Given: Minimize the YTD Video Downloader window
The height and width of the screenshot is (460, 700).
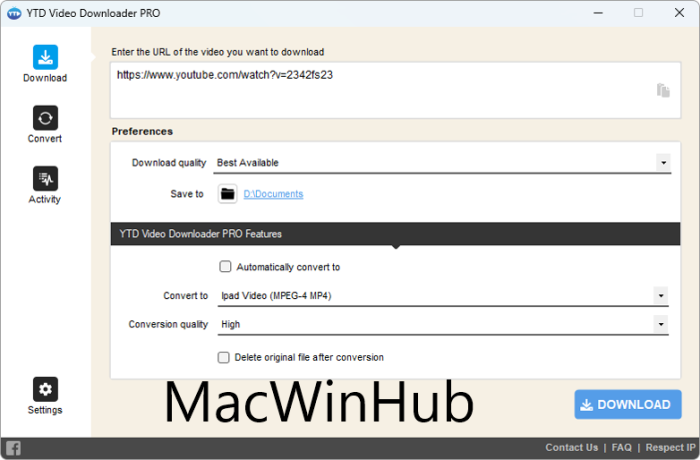Looking at the screenshot, I should tap(598, 13).
